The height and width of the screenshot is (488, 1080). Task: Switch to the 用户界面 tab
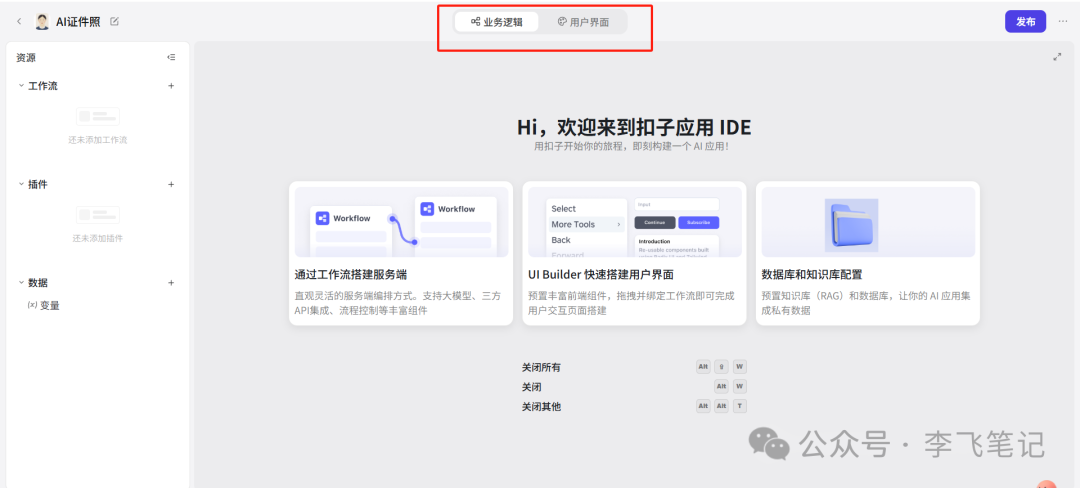(x=583, y=21)
